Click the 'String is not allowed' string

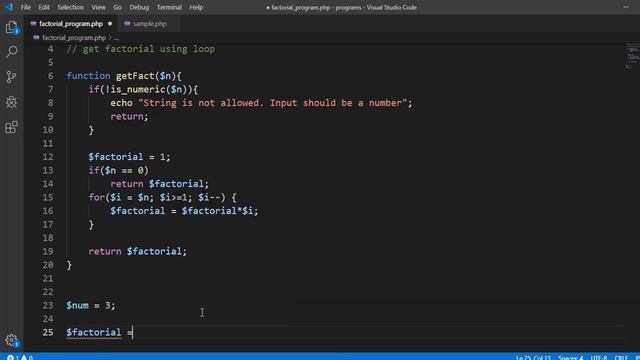[272, 103]
